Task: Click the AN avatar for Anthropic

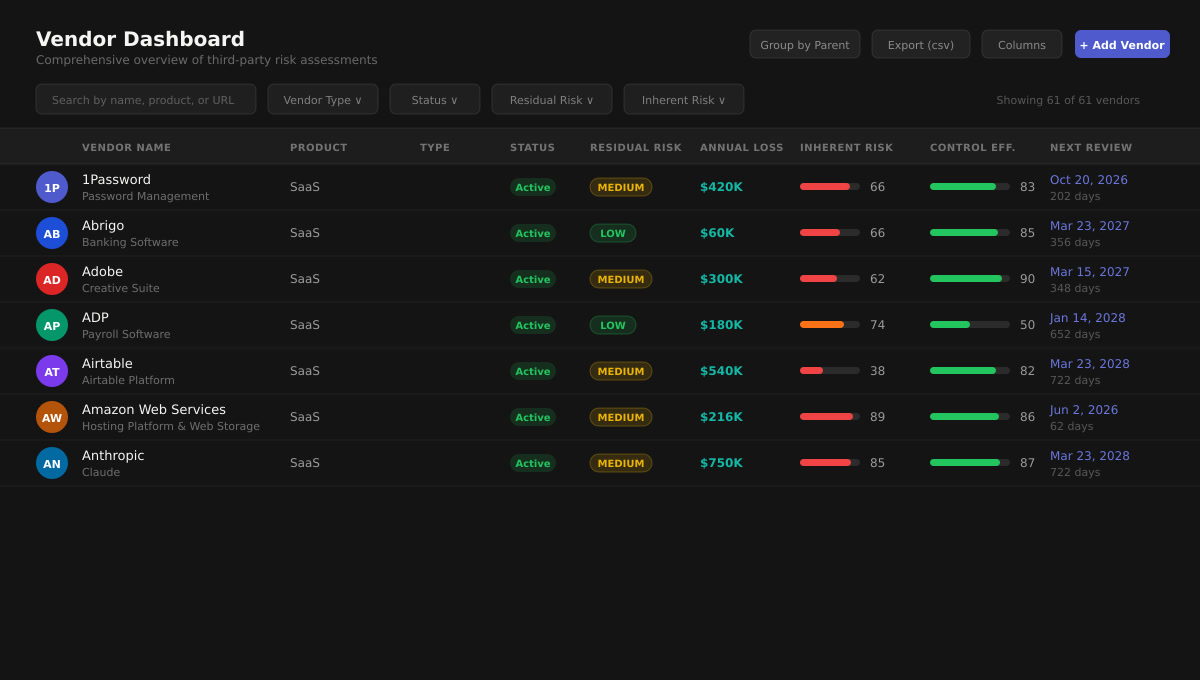Action: click(52, 463)
